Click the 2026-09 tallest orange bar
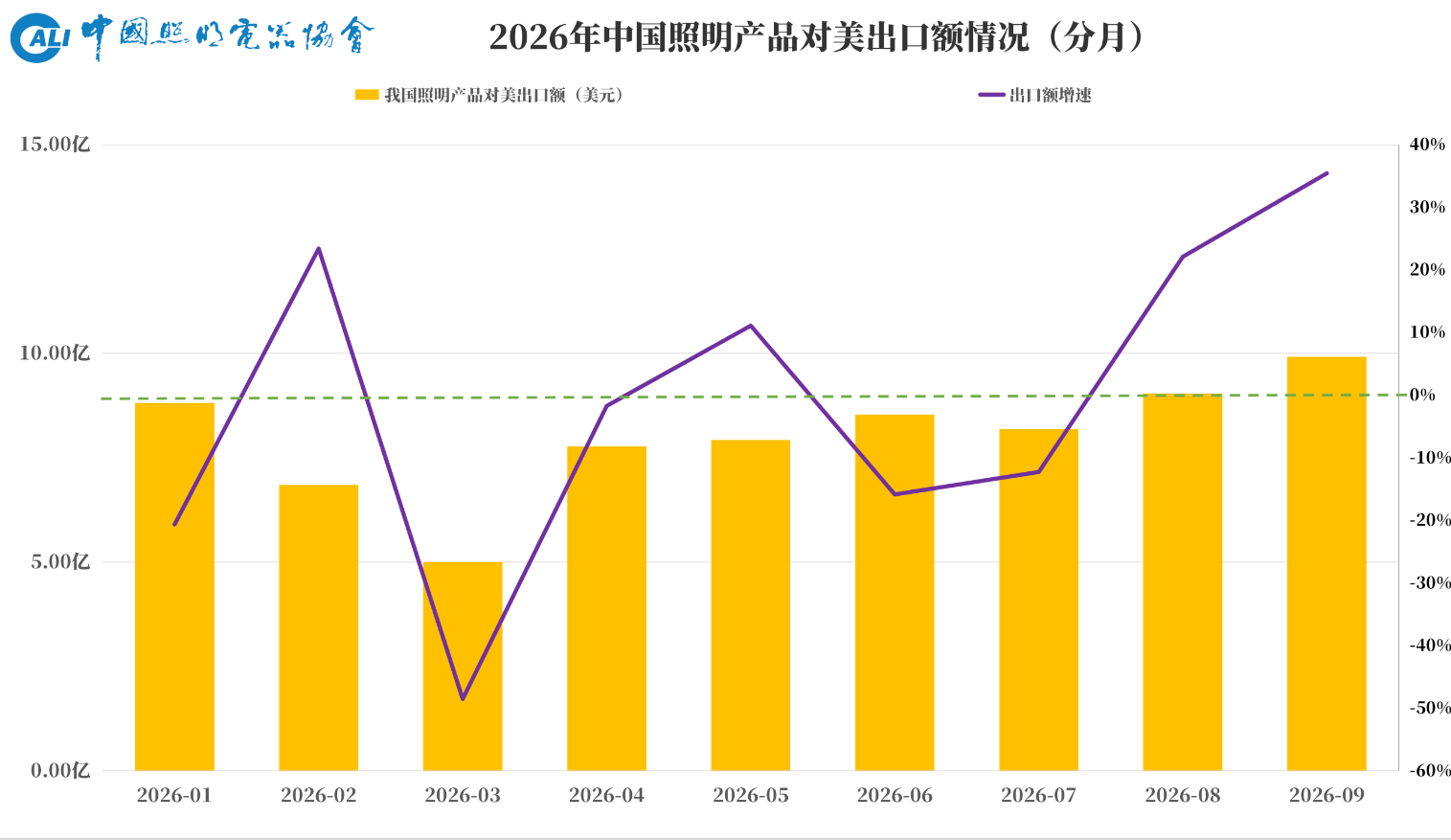Viewport: 1451px width, 840px height. coord(1326,563)
